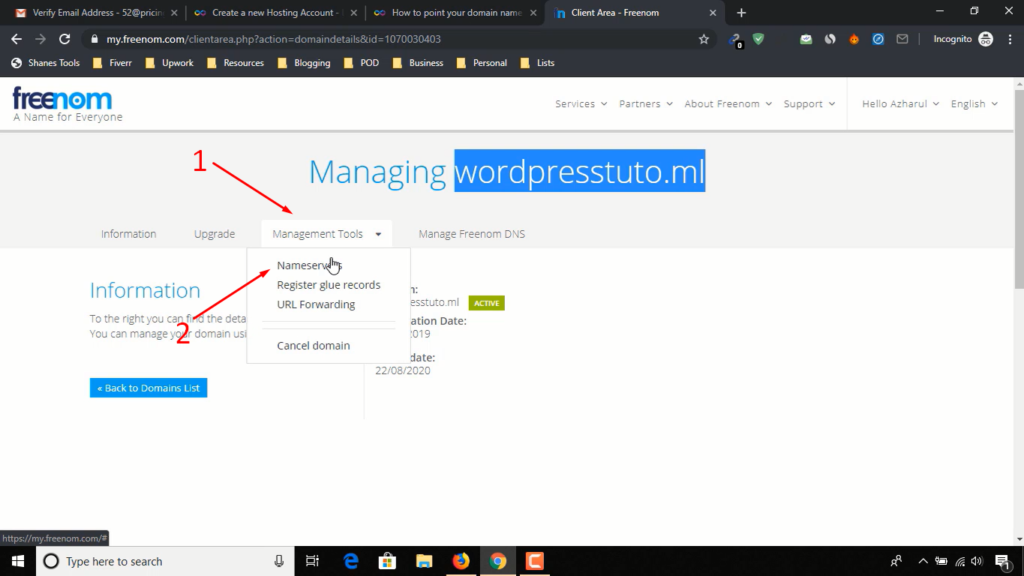Open File Explorer from taskbar
This screenshot has height=576, width=1024.
click(x=424, y=561)
